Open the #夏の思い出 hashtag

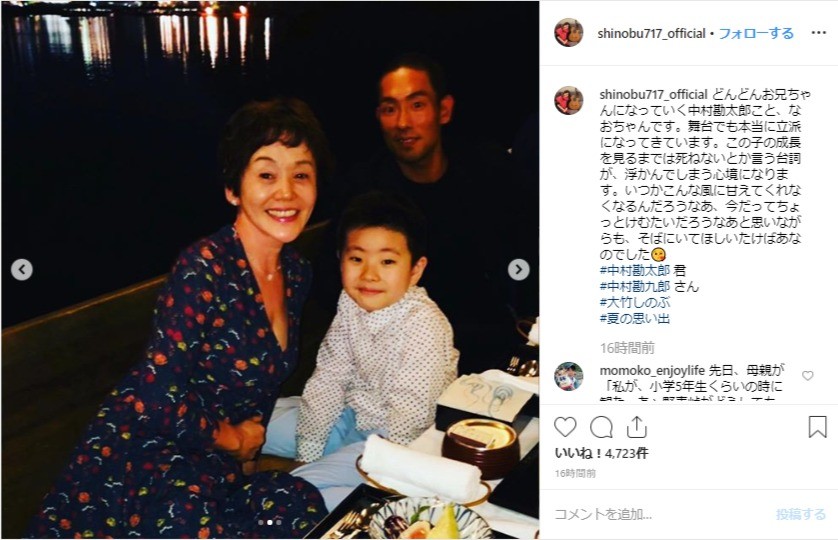635,319
